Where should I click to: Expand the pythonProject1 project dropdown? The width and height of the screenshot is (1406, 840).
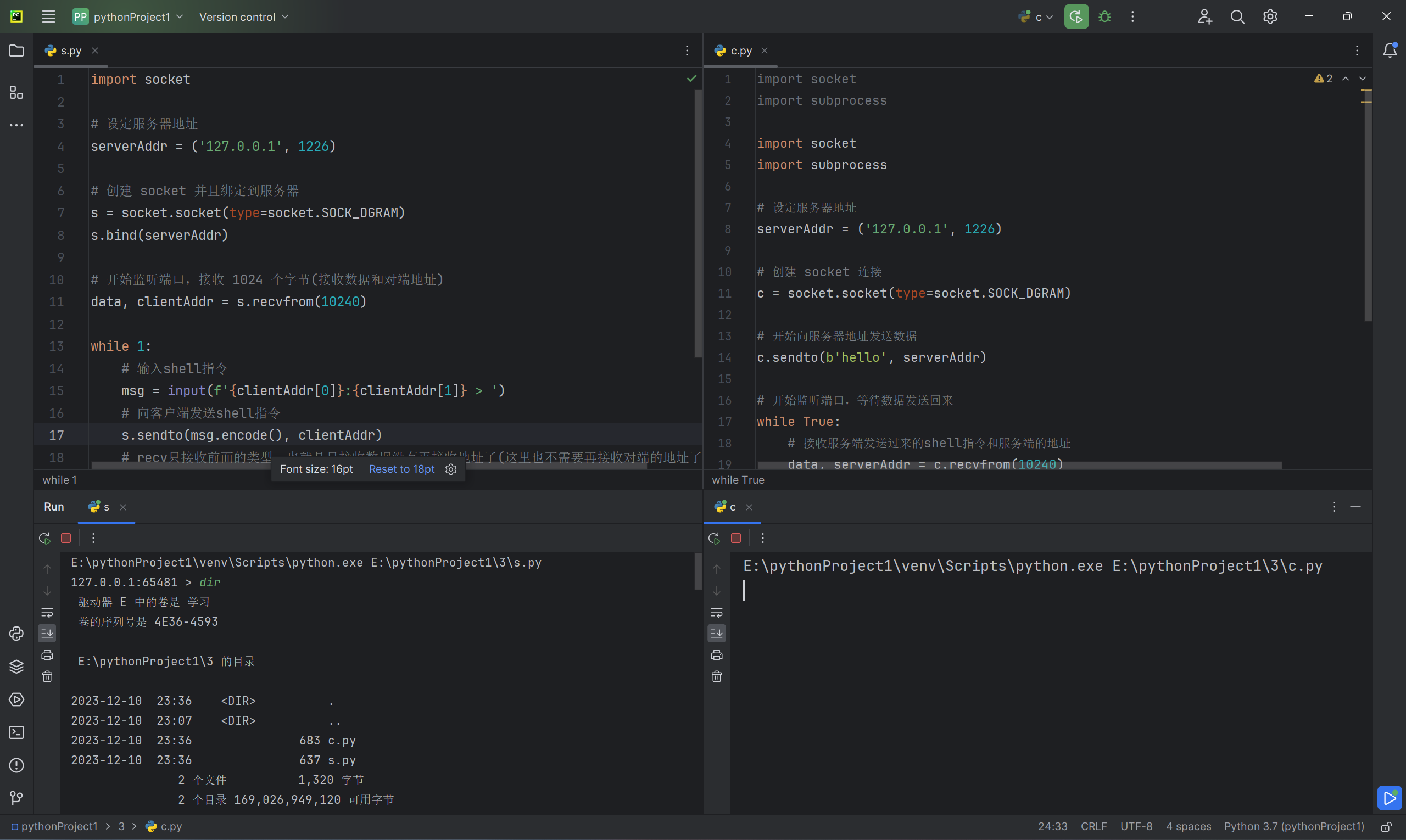129,16
